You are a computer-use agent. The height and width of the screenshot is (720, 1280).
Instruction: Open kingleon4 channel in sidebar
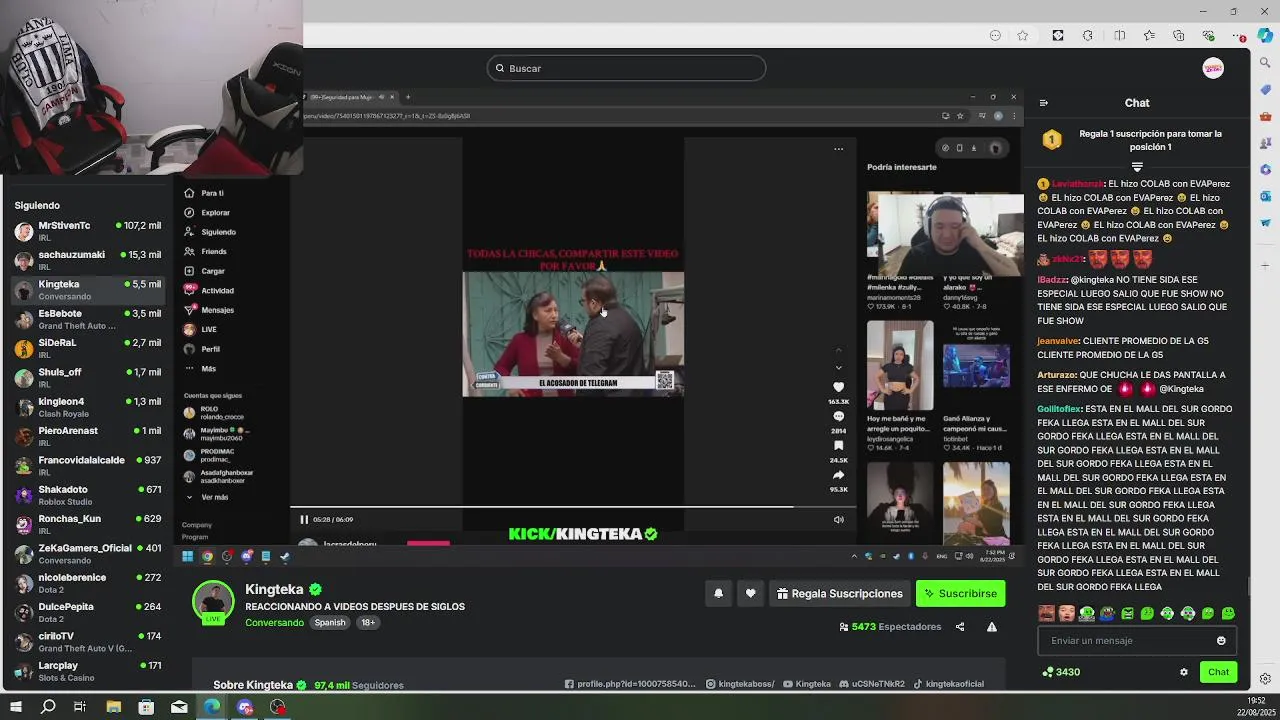tap(87, 407)
